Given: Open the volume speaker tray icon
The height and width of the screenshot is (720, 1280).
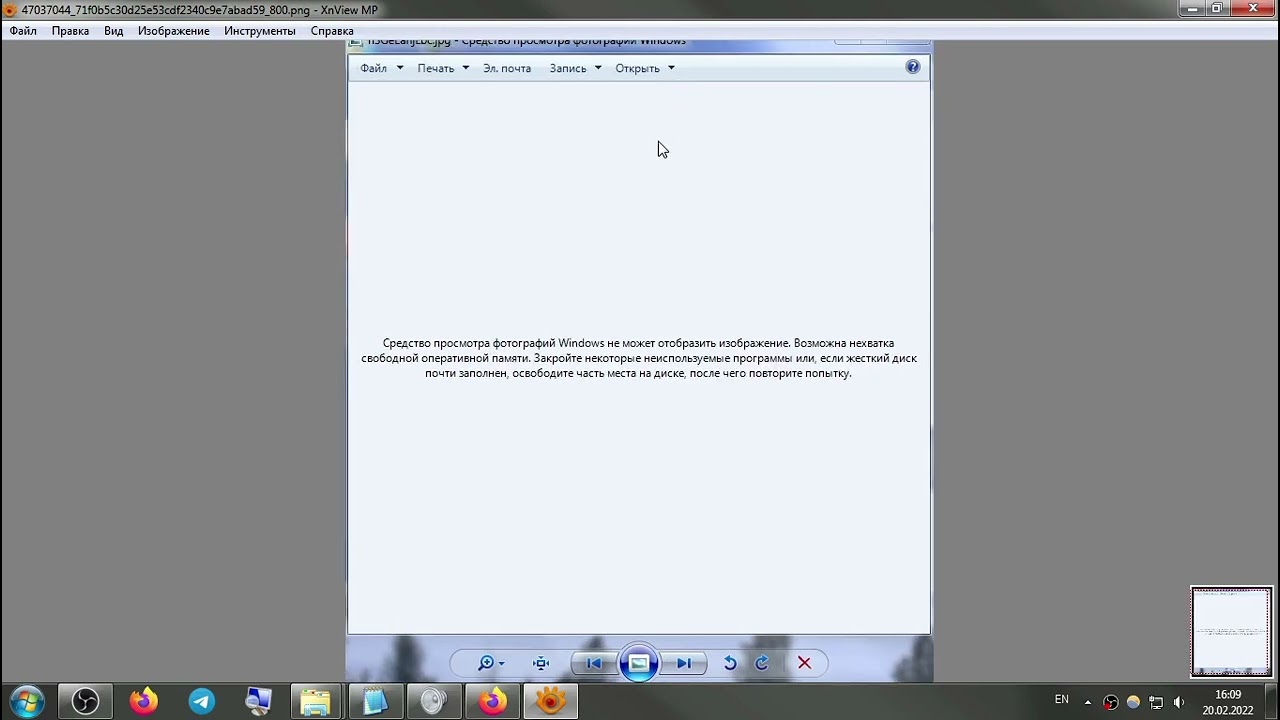Looking at the screenshot, I should [1179, 702].
